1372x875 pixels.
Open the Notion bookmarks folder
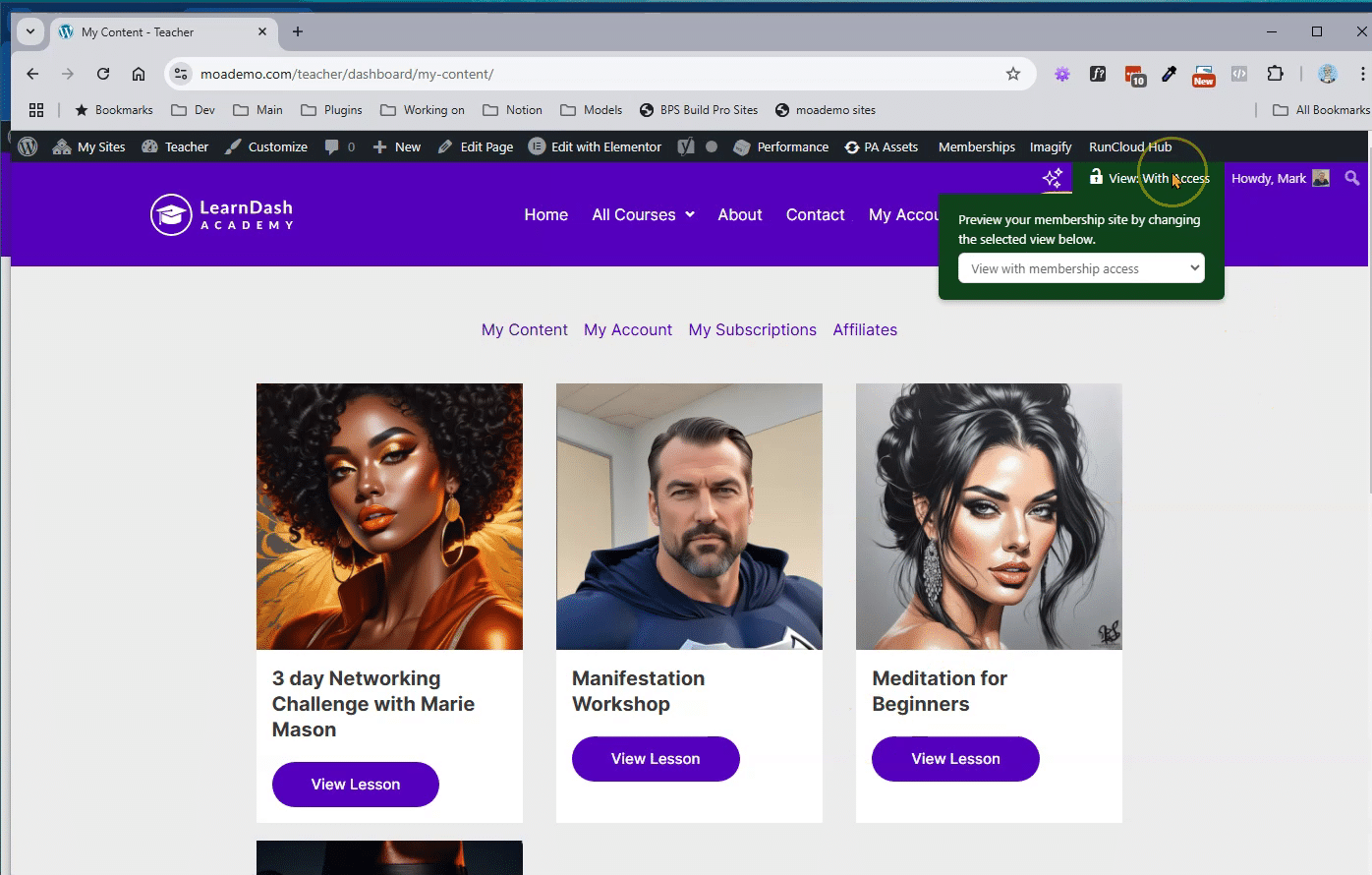point(511,110)
